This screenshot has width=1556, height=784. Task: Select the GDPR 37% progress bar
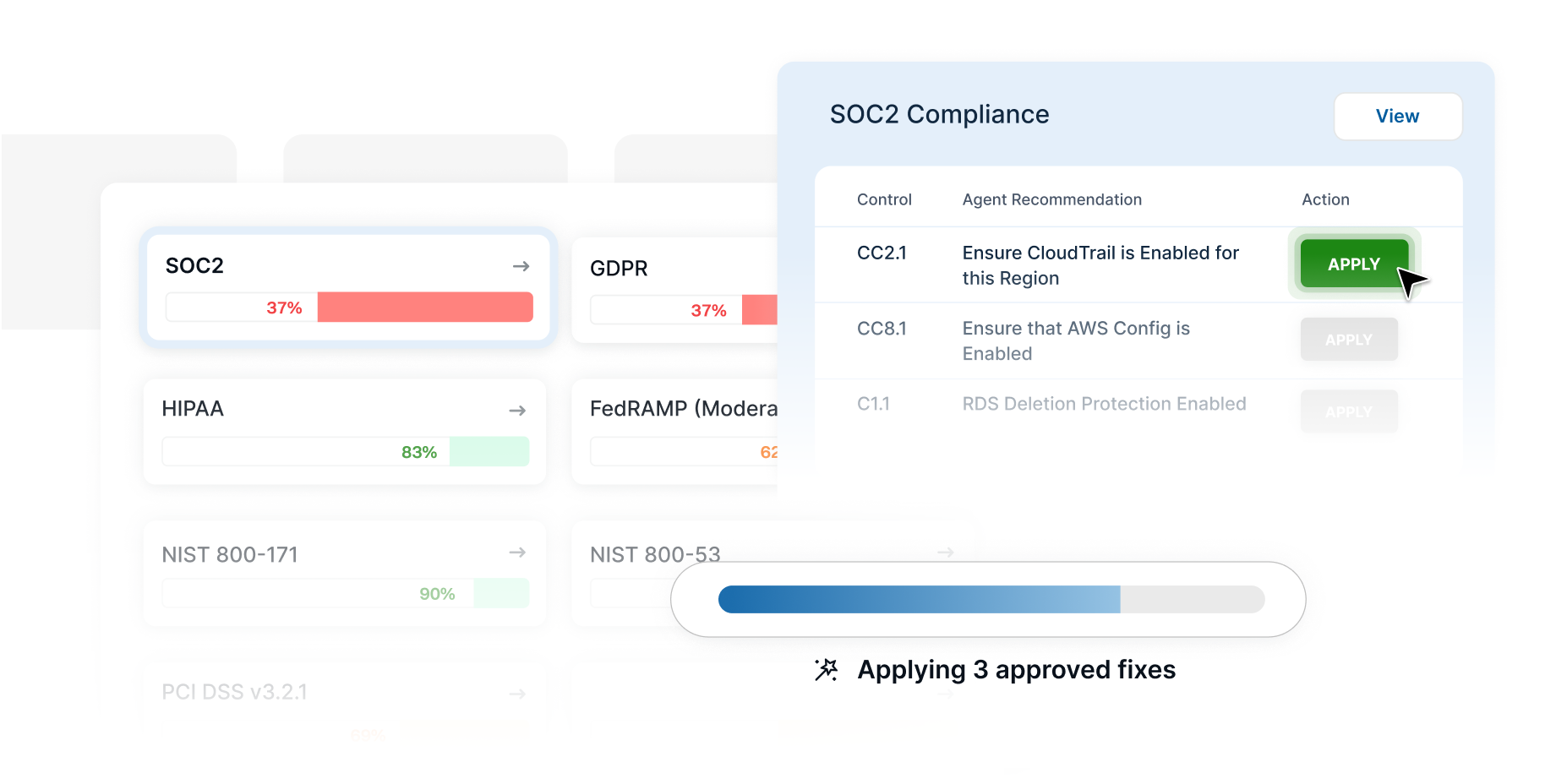click(x=684, y=310)
